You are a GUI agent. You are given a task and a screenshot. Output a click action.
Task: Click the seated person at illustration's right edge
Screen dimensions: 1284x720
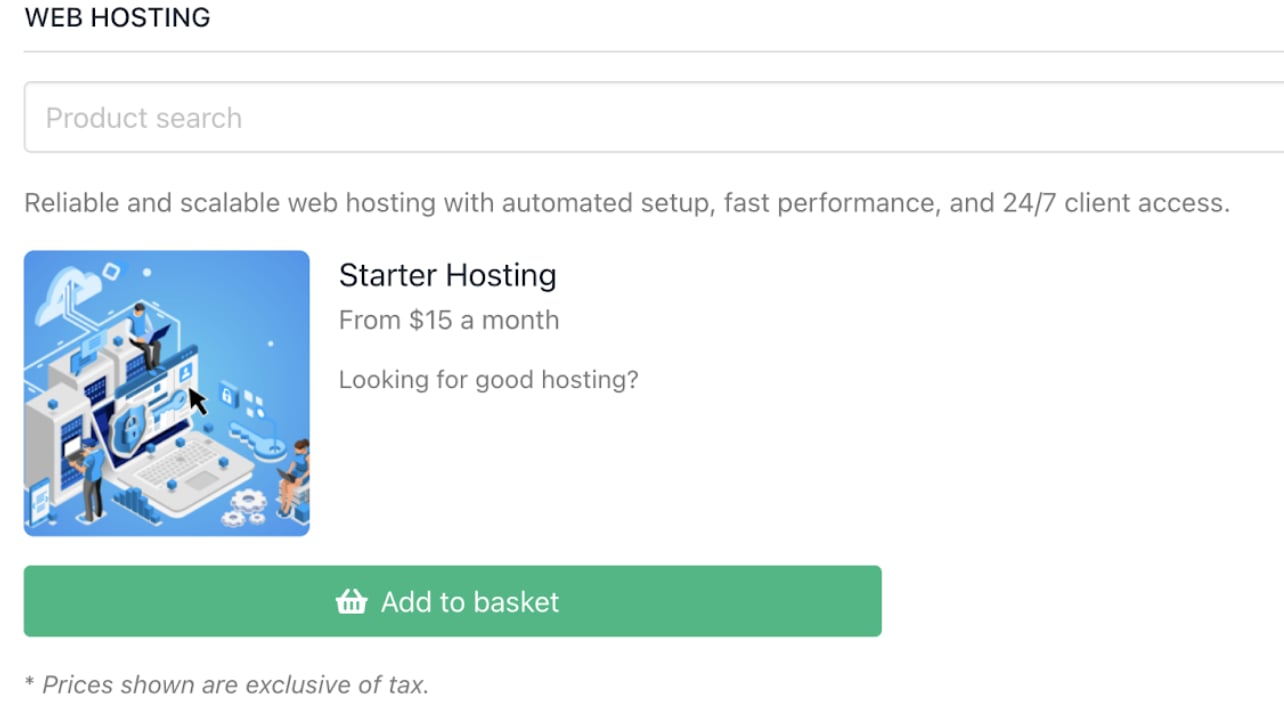click(x=294, y=478)
